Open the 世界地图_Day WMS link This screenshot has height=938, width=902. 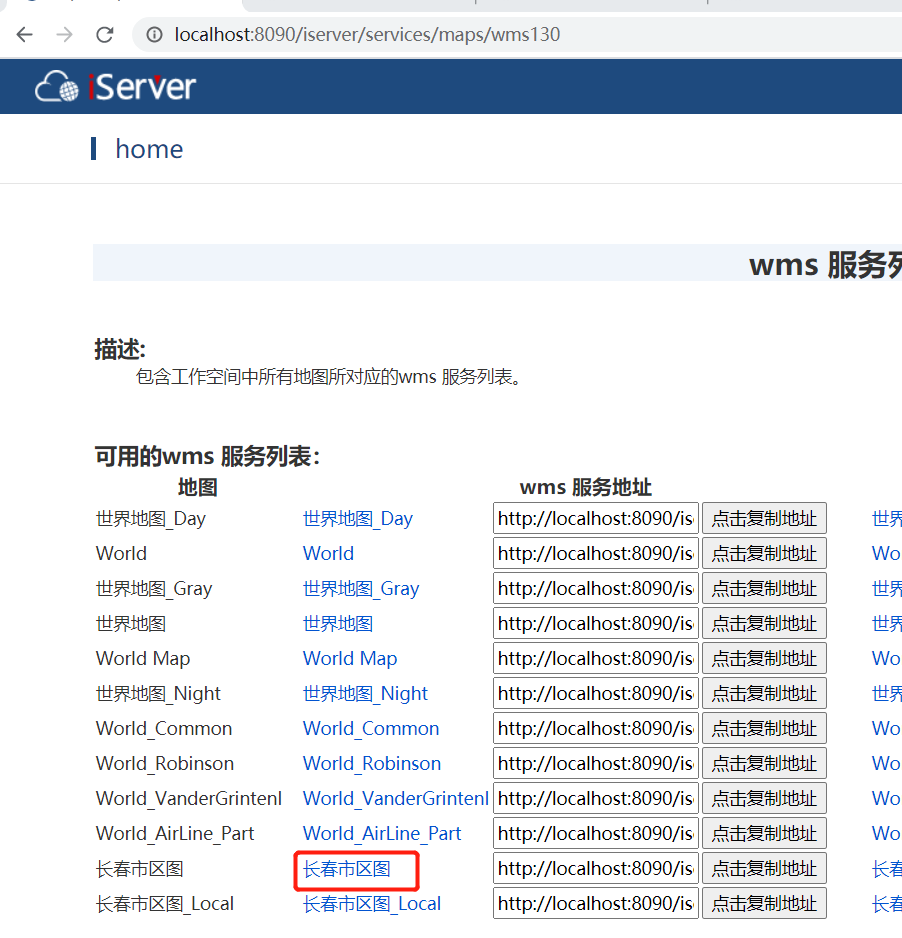pyautogui.click(x=358, y=519)
